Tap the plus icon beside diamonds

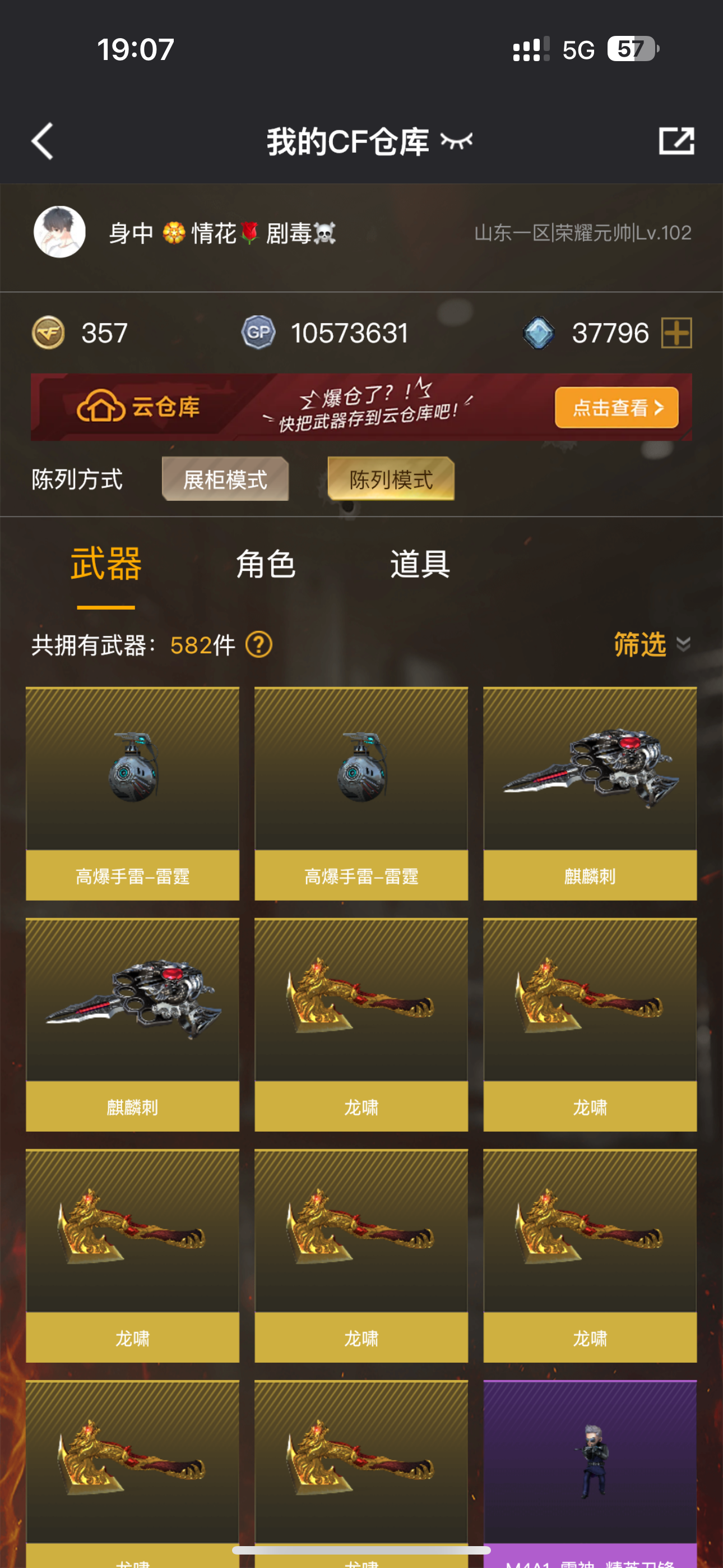676,333
